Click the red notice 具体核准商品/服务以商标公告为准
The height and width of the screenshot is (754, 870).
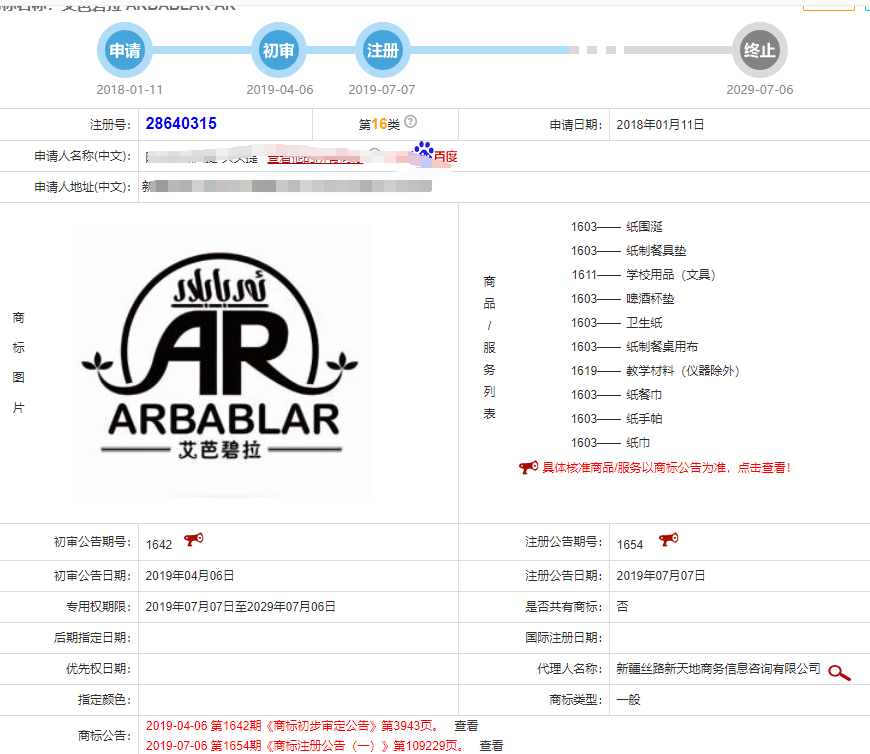(666, 468)
